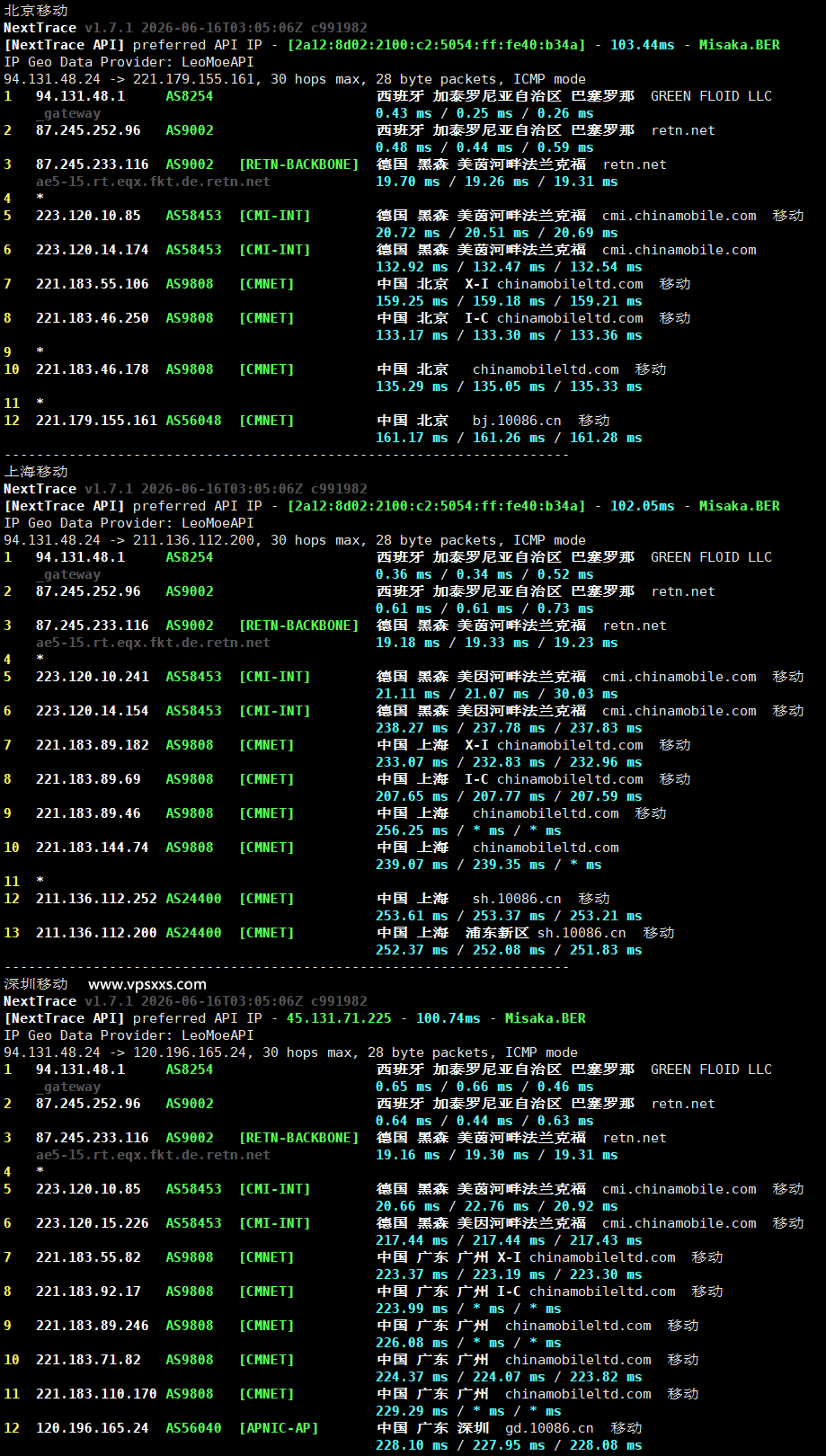Select the API latency value 103.44ms
Viewport: 826px width, 1456px height.
[x=643, y=45]
